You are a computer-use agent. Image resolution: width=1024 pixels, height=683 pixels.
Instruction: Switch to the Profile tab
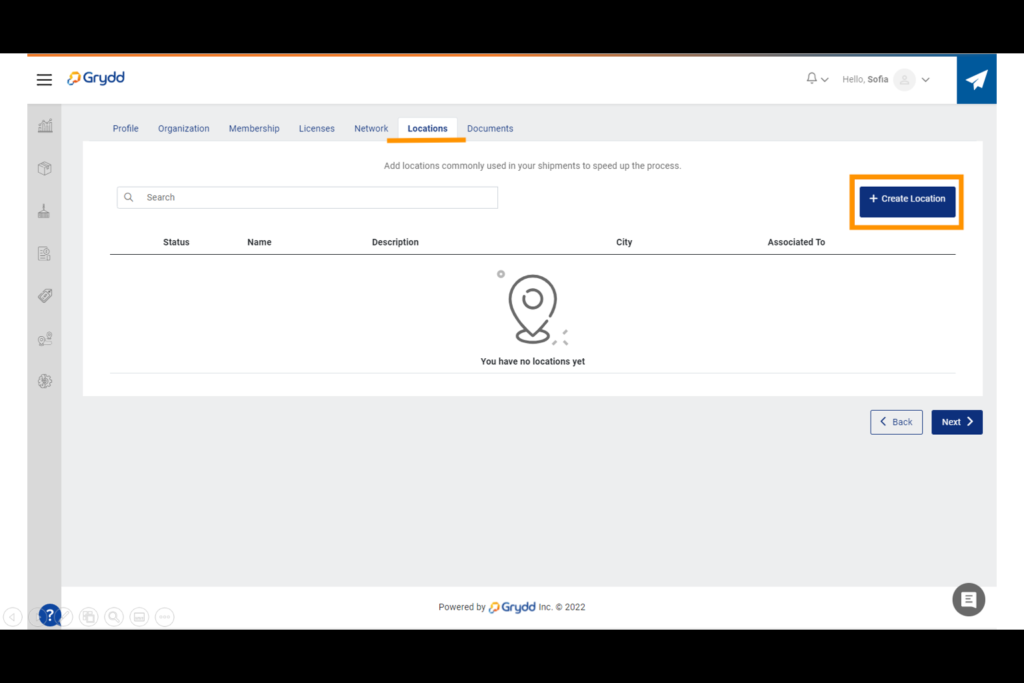[125, 129]
